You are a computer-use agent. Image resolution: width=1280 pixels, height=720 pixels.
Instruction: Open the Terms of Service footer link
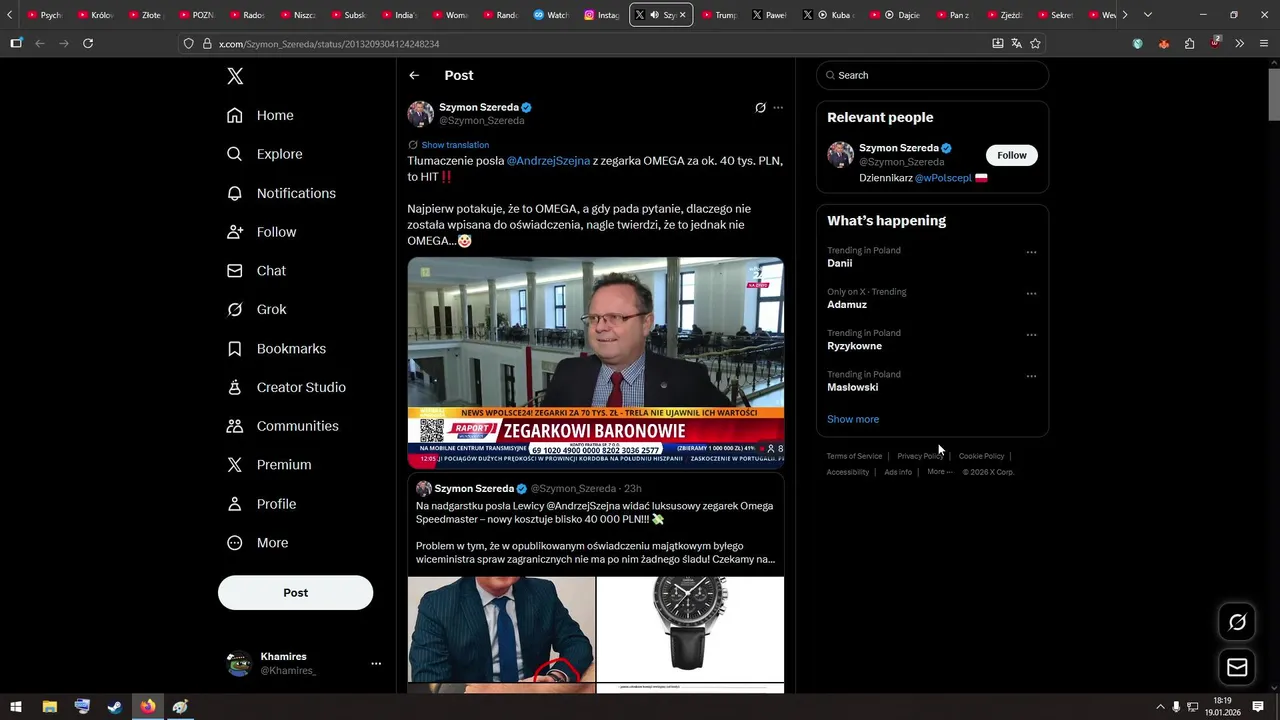click(x=854, y=456)
